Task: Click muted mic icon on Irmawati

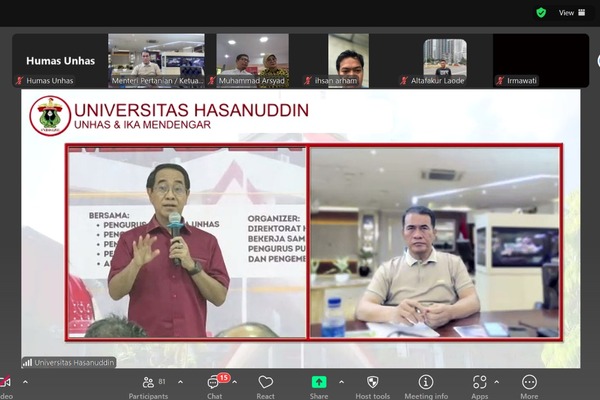Action: coord(500,81)
